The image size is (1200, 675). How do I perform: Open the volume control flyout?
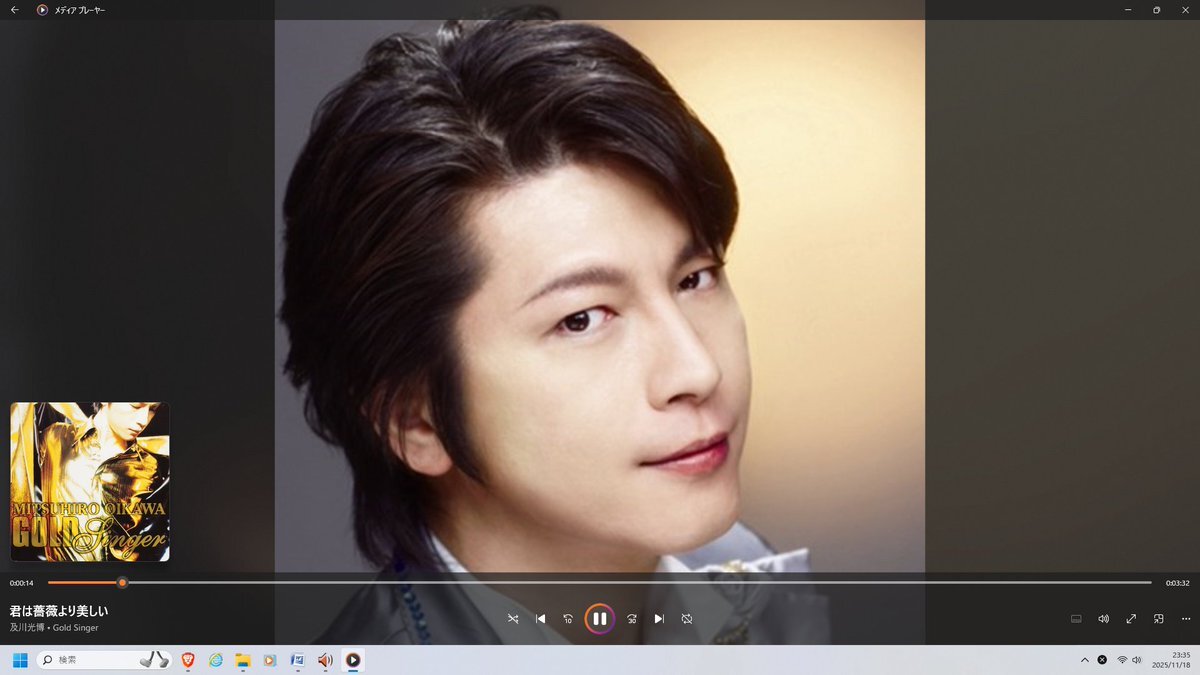[1104, 619]
